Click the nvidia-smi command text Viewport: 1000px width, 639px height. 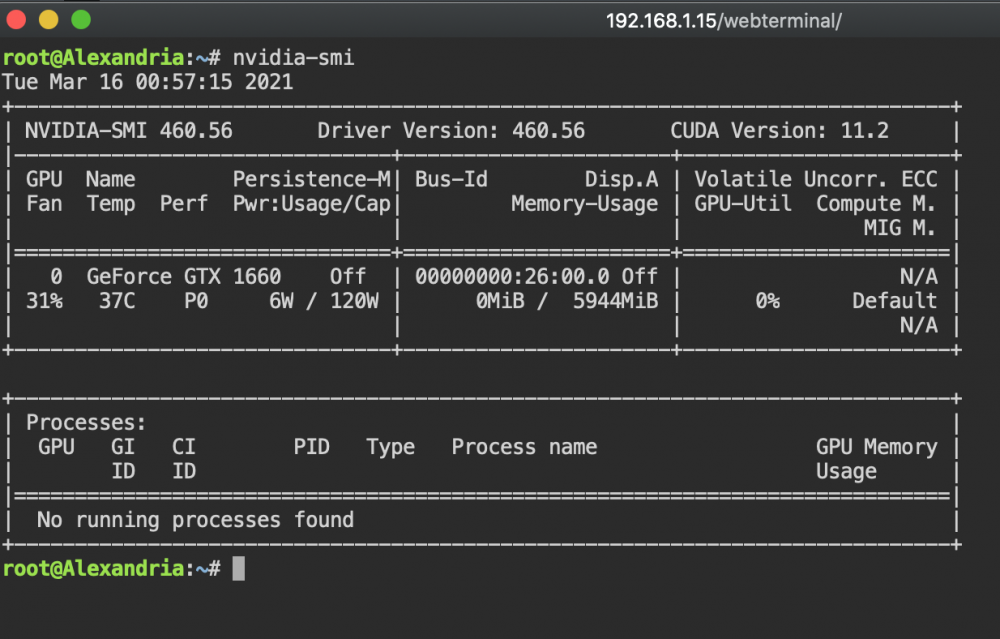(293, 58)
